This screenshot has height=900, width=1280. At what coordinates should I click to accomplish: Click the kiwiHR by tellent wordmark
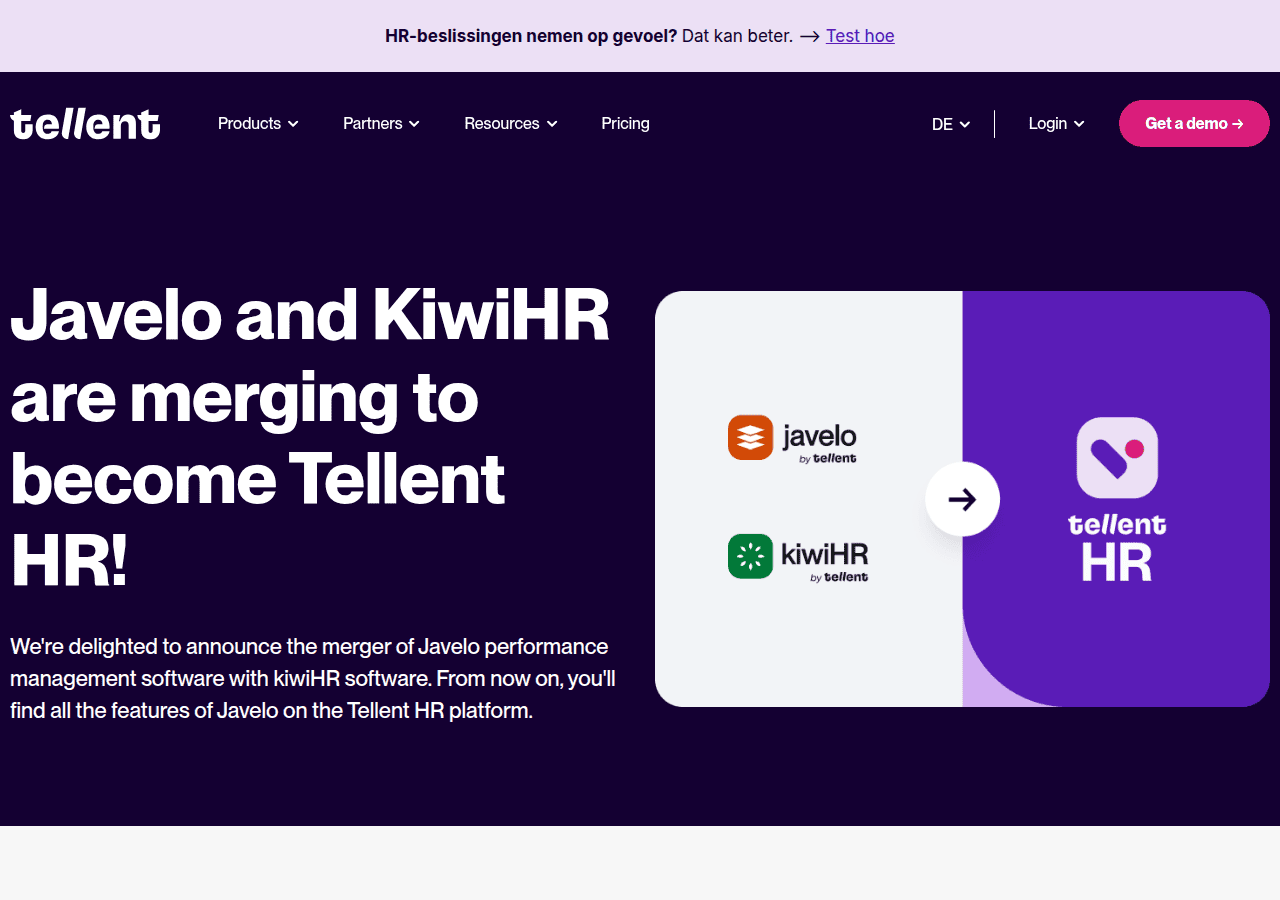825,561
